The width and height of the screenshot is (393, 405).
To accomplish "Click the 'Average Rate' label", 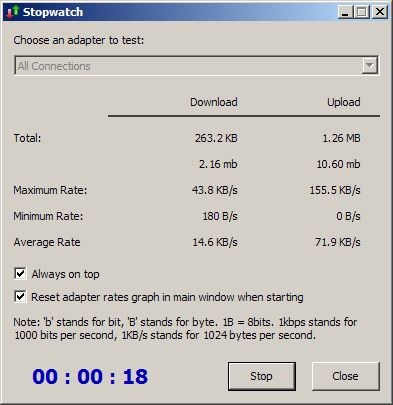I will coord(47,242).
